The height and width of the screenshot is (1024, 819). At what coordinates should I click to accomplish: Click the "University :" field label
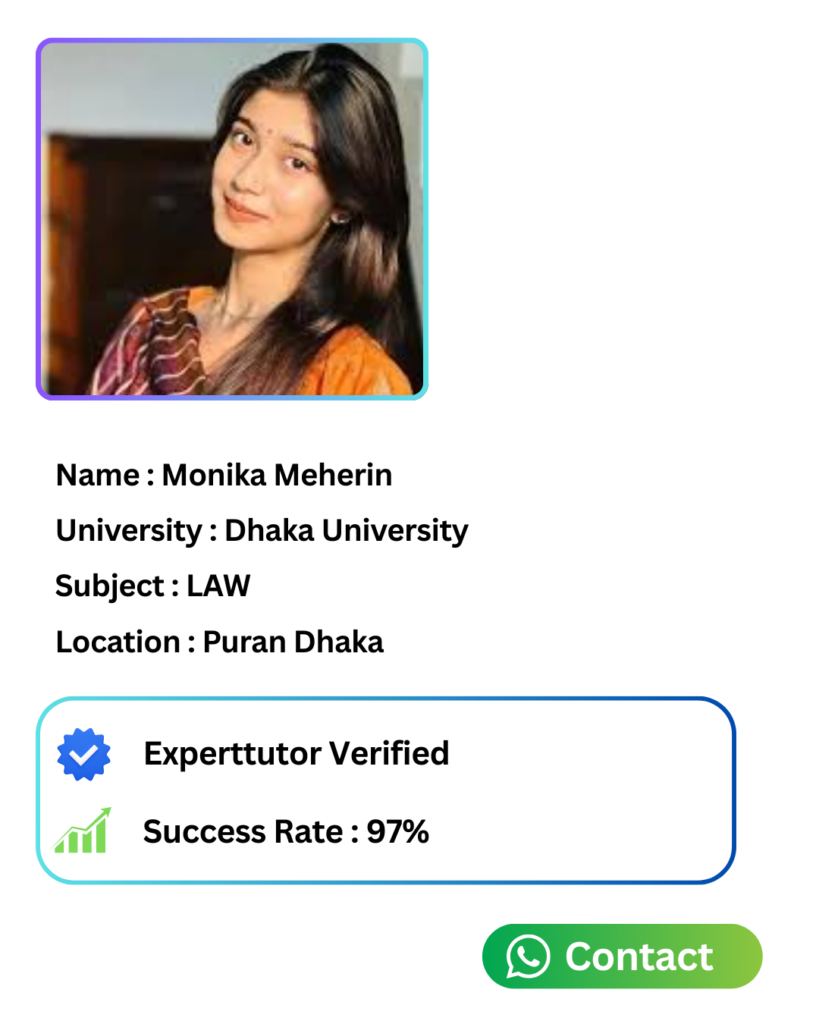(x=135, y=531)
